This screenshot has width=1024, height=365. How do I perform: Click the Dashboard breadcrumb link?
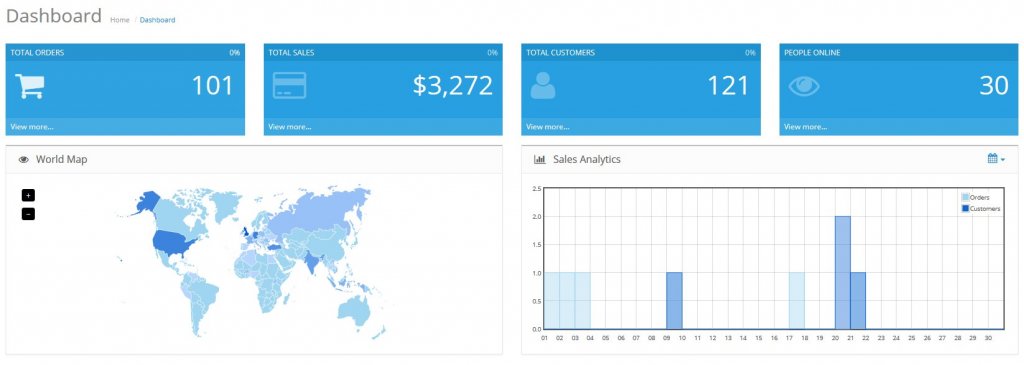tap(157, 20)
